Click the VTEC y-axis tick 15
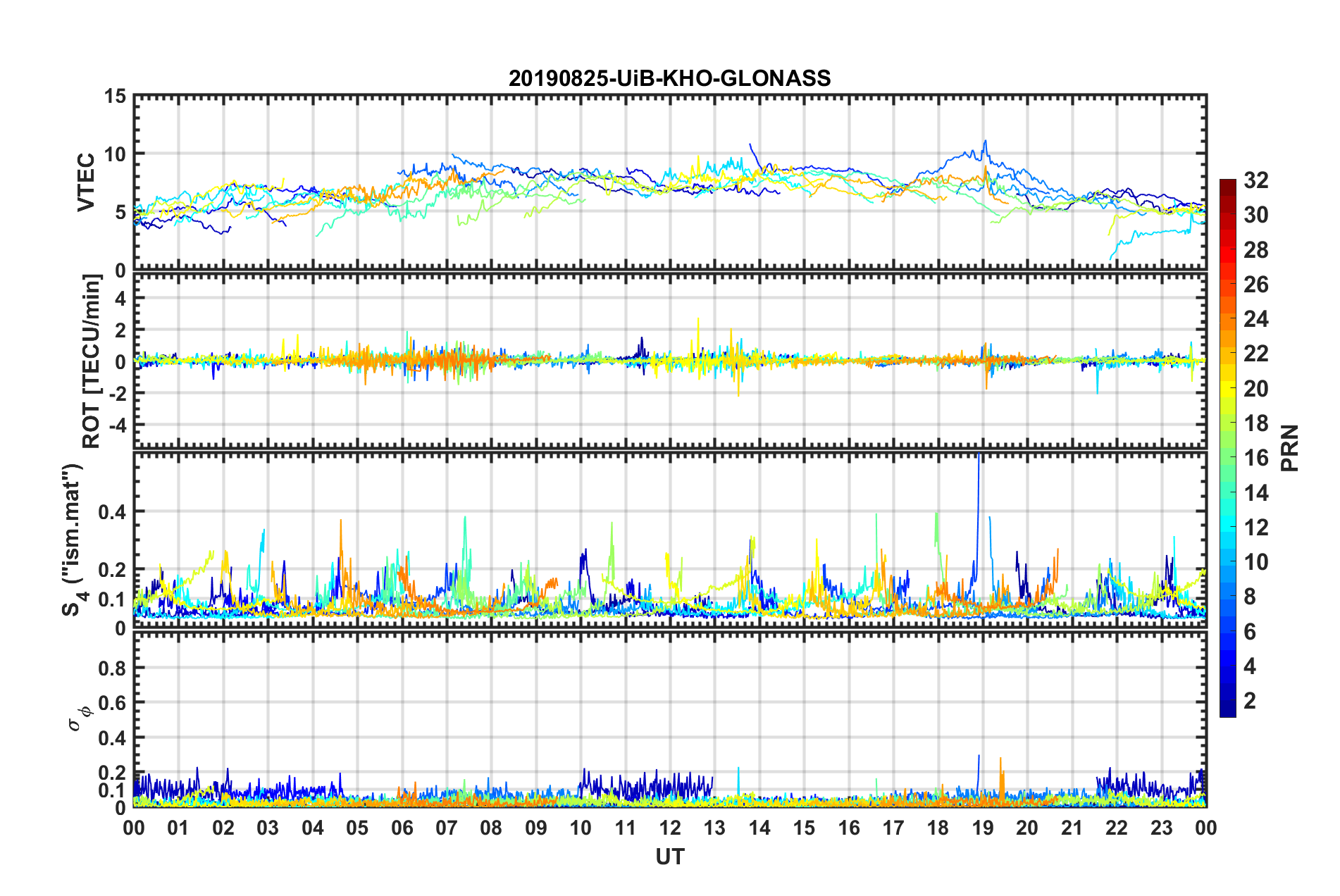This screenshot has width=1340, height=896. pos(116,97)
